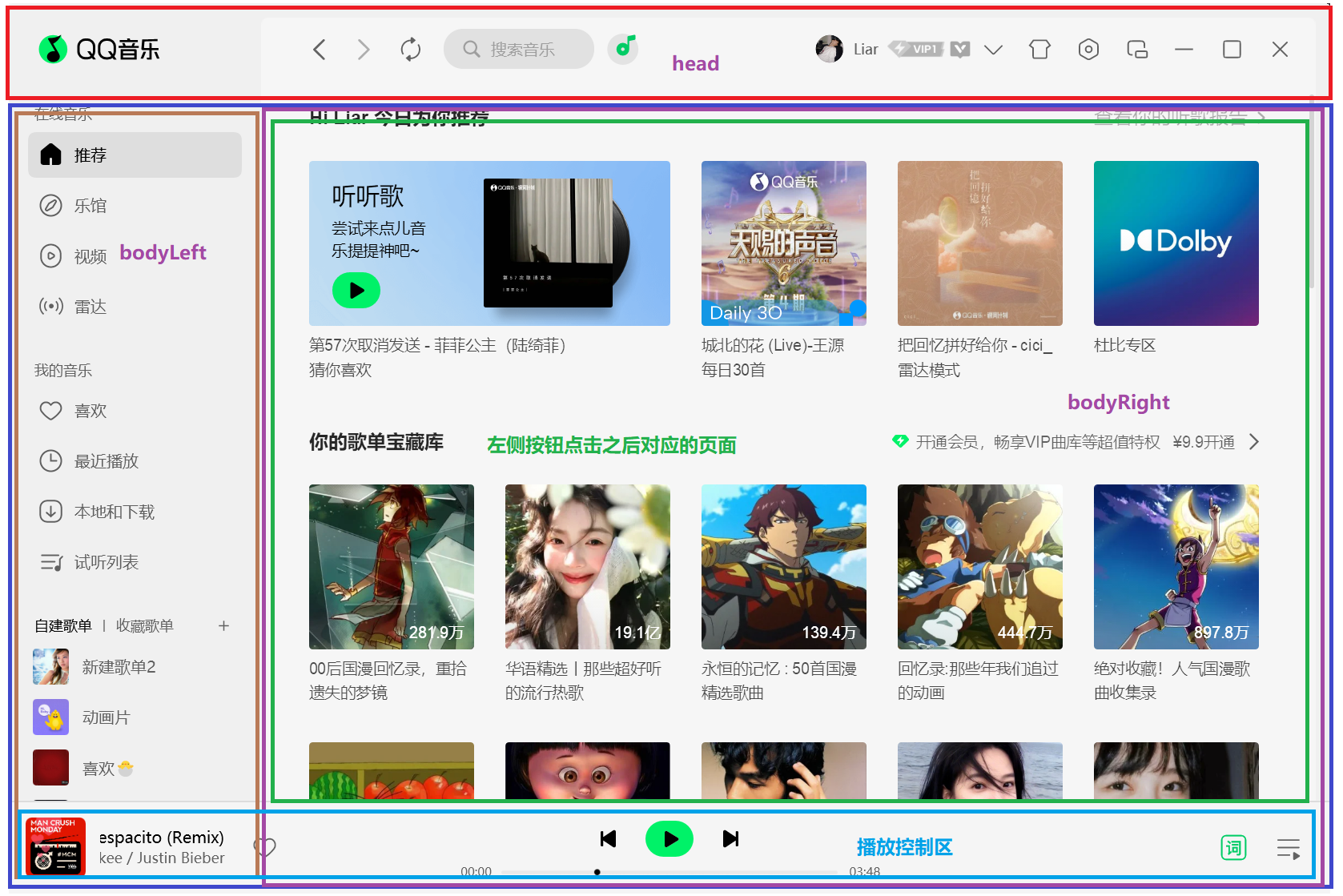Click the song progress slider
Viewport: 1343px width, 896px height.
669,872
